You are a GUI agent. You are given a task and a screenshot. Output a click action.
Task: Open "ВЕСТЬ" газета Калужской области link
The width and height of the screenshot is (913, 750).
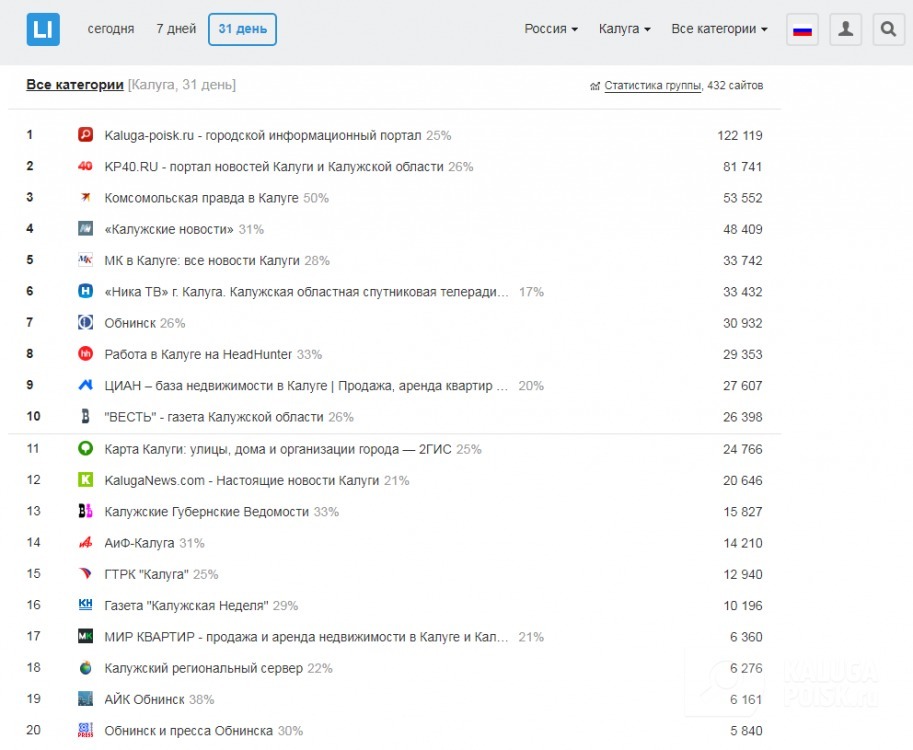tap(214, 417)
